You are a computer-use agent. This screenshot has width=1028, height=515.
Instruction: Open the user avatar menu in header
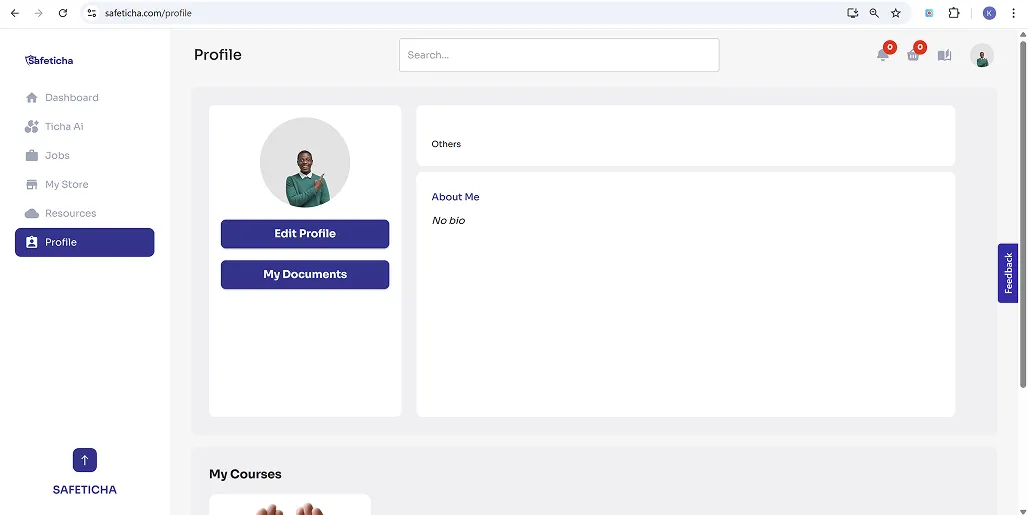coord(981,55)
